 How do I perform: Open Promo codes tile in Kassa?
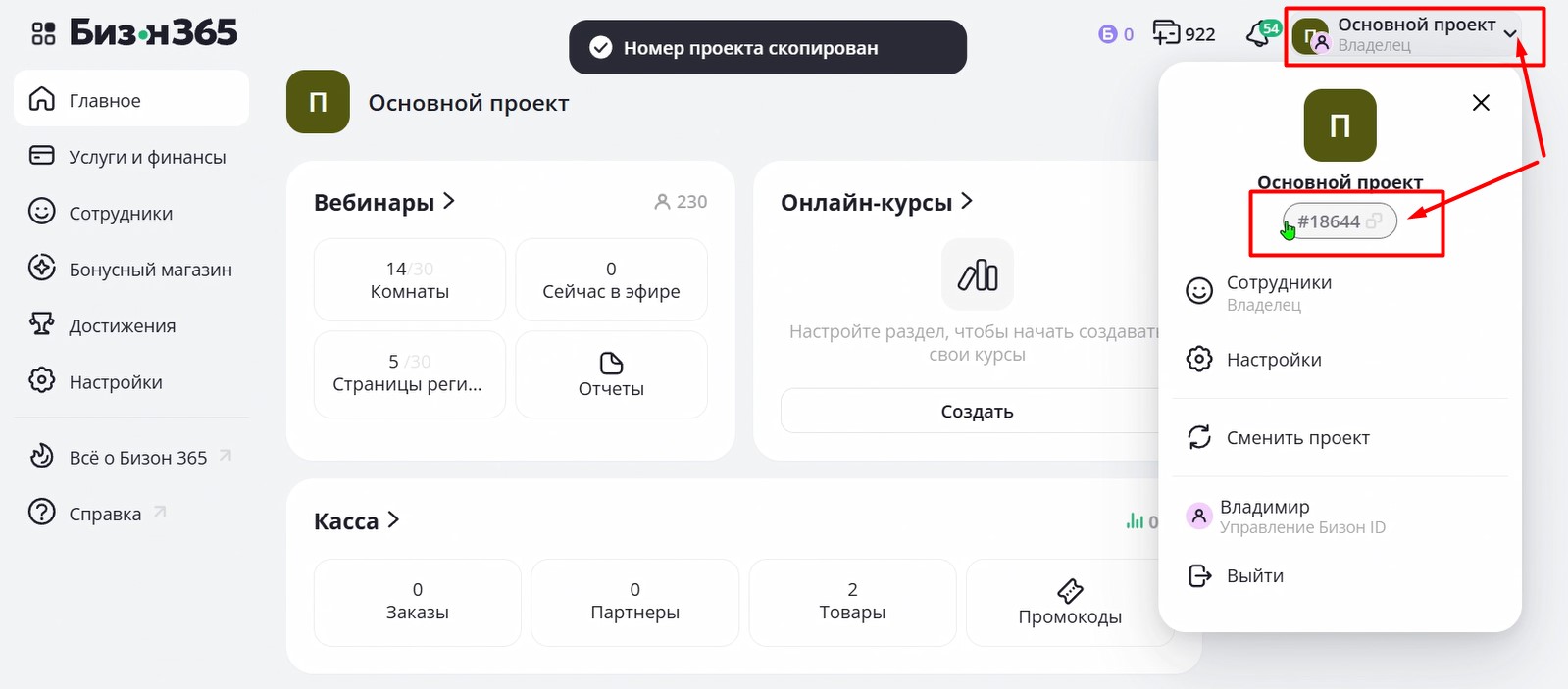click(1069, 603)
